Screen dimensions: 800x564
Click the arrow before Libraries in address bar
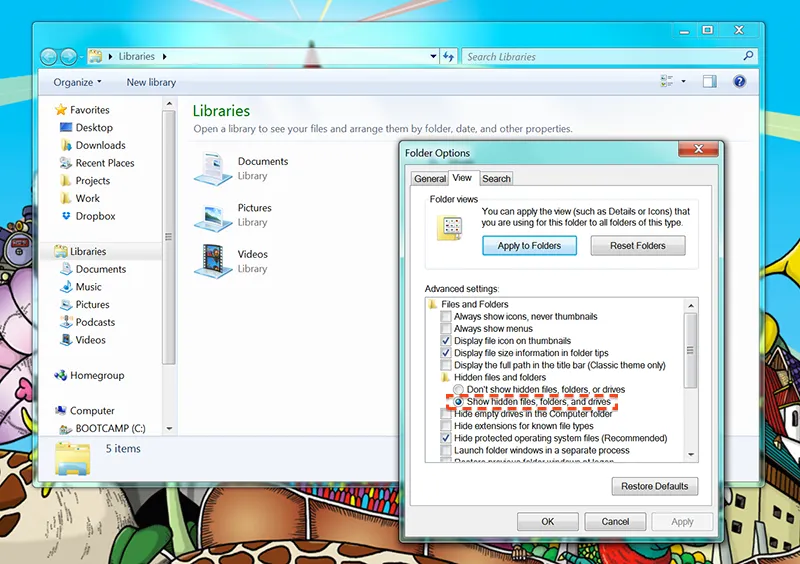click(x=110, y=57)
